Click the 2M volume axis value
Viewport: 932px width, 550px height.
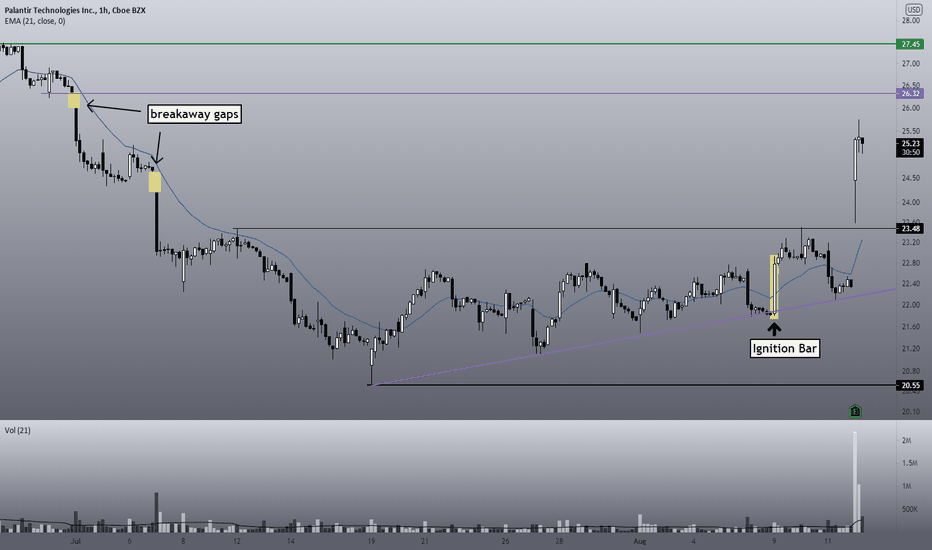906,441
